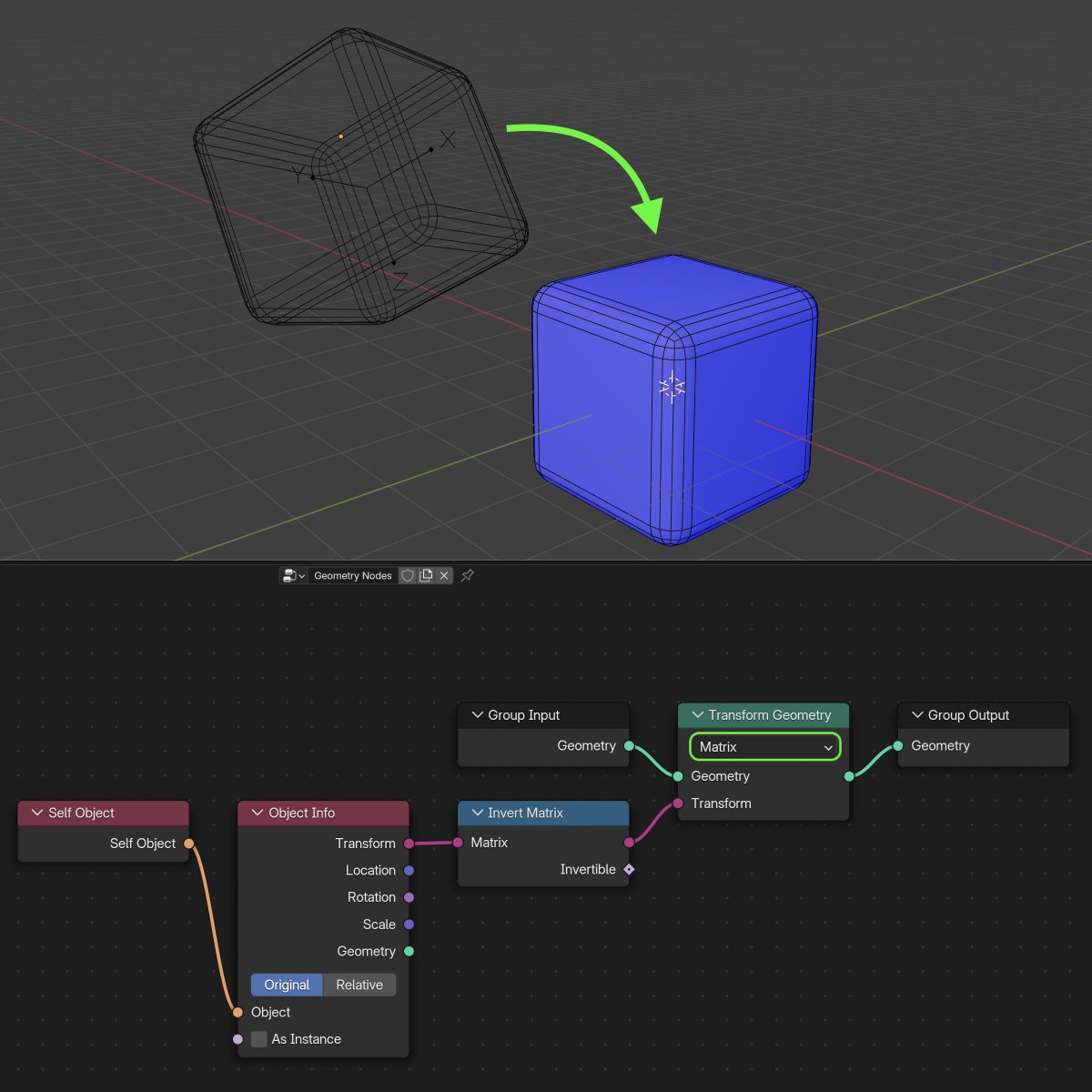Click the 3D cursor on the blue cube
The image size is (1092, 1092).
coord(672,388)
